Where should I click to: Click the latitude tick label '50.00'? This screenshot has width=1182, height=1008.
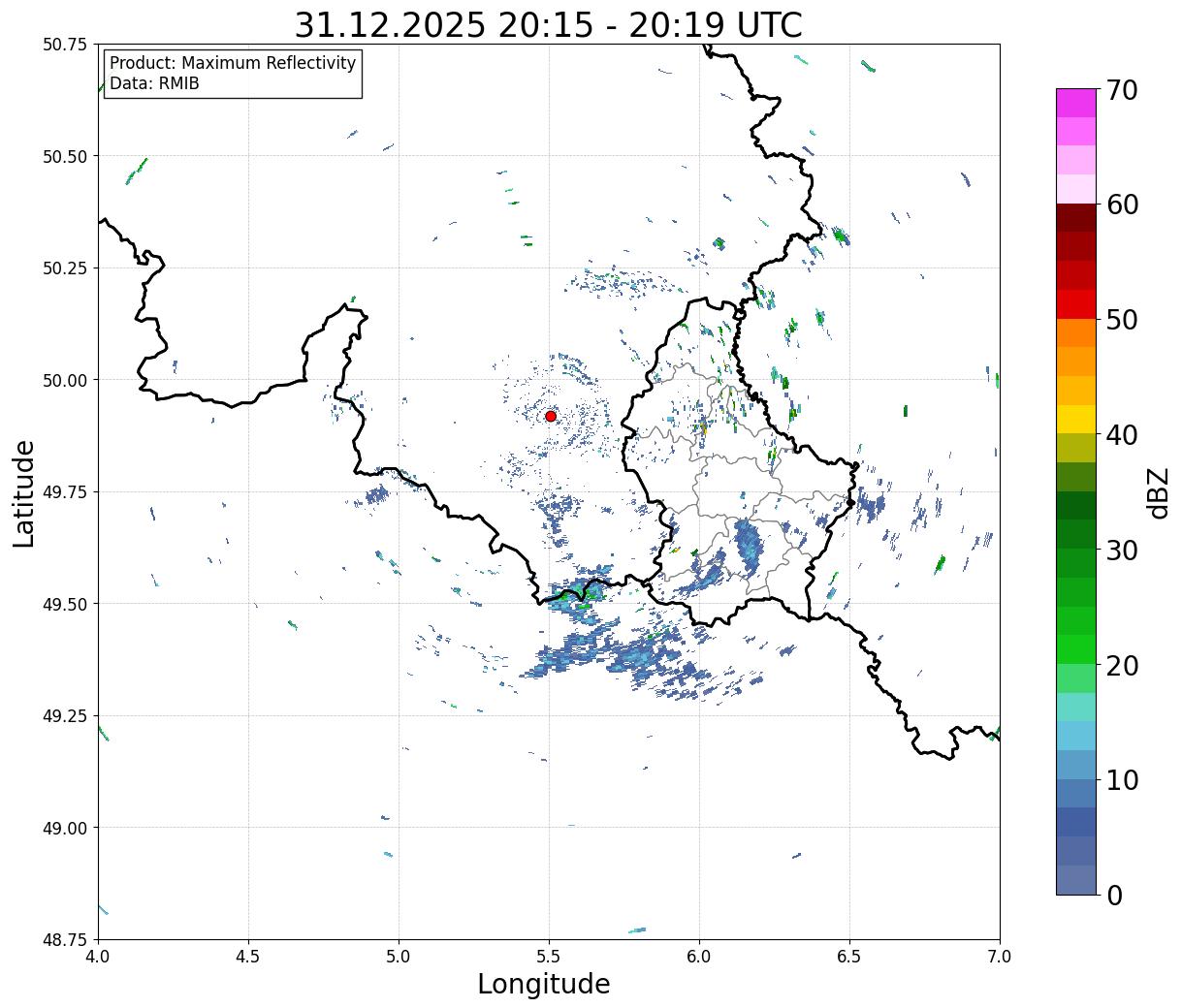66,380
